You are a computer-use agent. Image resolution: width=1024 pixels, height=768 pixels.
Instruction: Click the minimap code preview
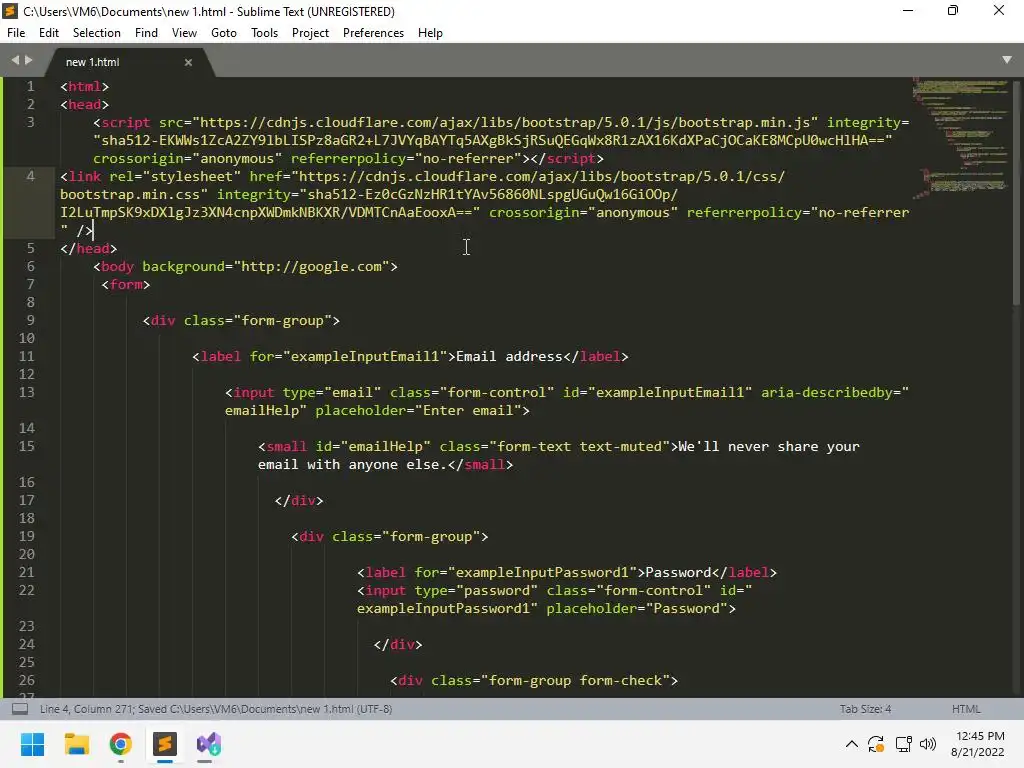point(960,137)
